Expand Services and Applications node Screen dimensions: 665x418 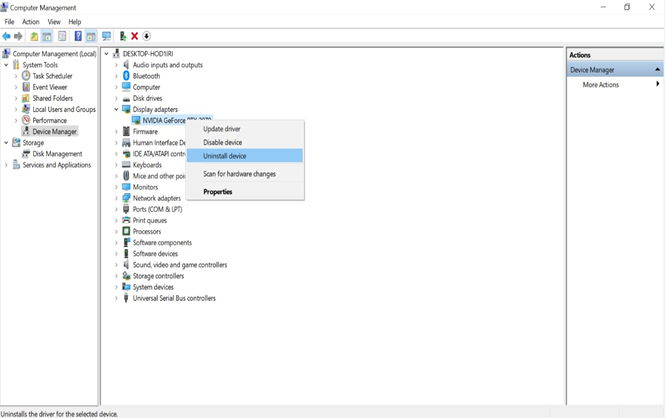[x=6, y=165]
